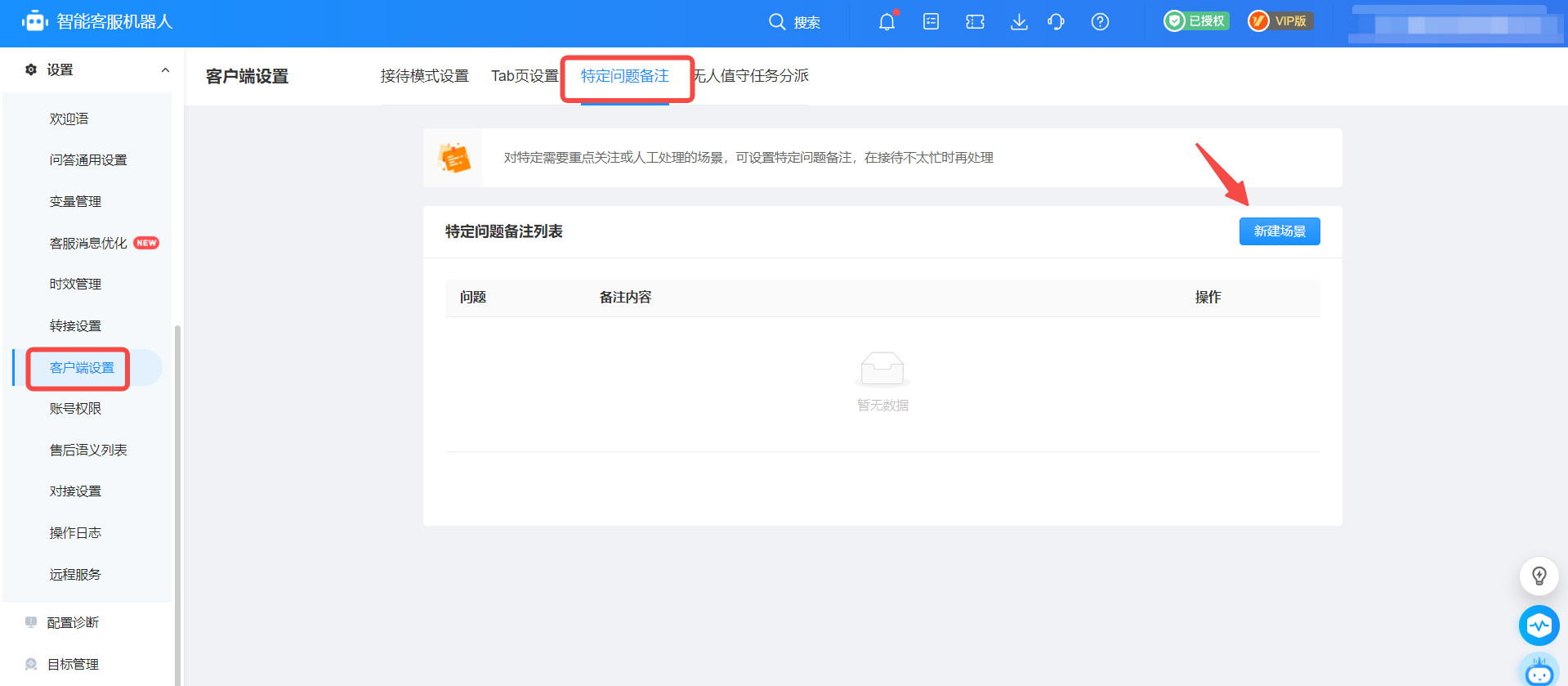Open the help question mark icon
The width and height of the screenshot is (1568, 686).
tap(1101, 22)
